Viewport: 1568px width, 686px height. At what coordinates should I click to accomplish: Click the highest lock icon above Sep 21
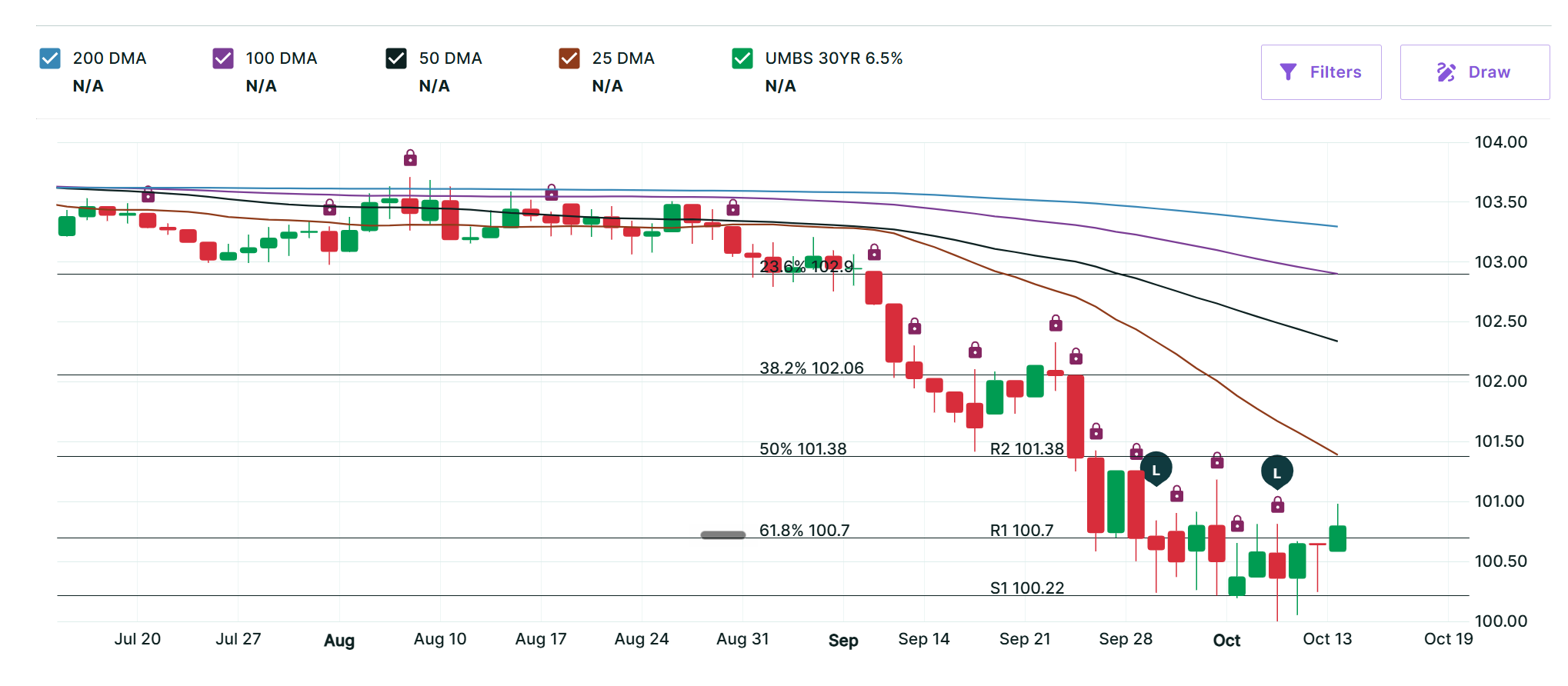tap(1056, 322)
